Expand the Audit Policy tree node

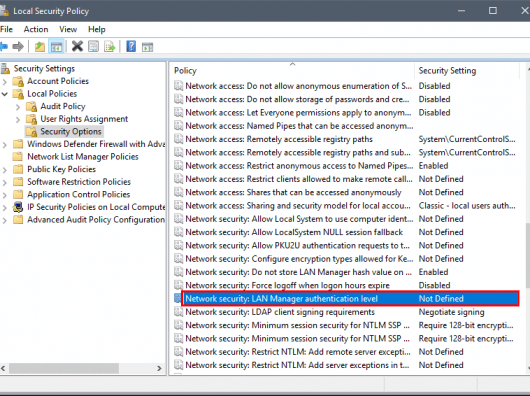pyautogui.click(x=18, y=107)
